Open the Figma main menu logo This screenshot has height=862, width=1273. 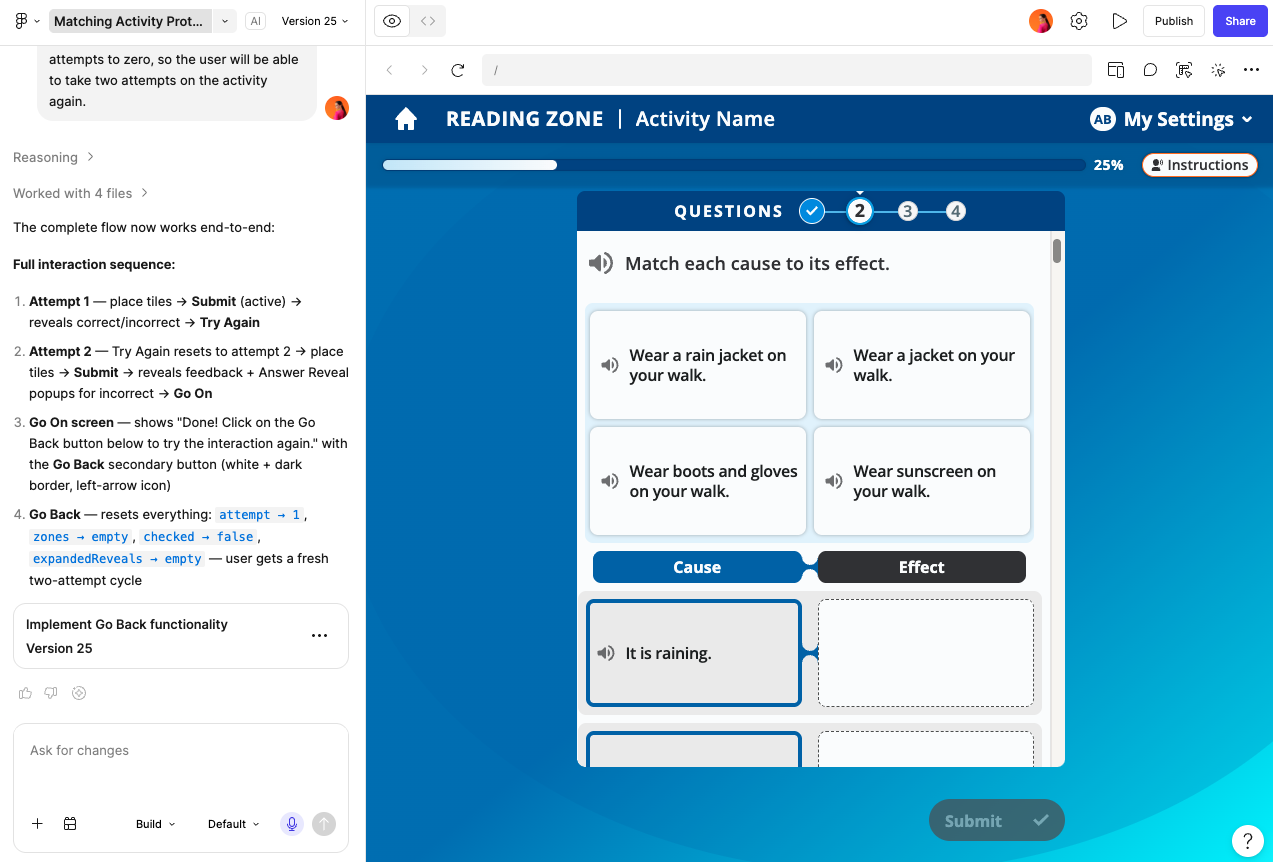tap(21, 21)
